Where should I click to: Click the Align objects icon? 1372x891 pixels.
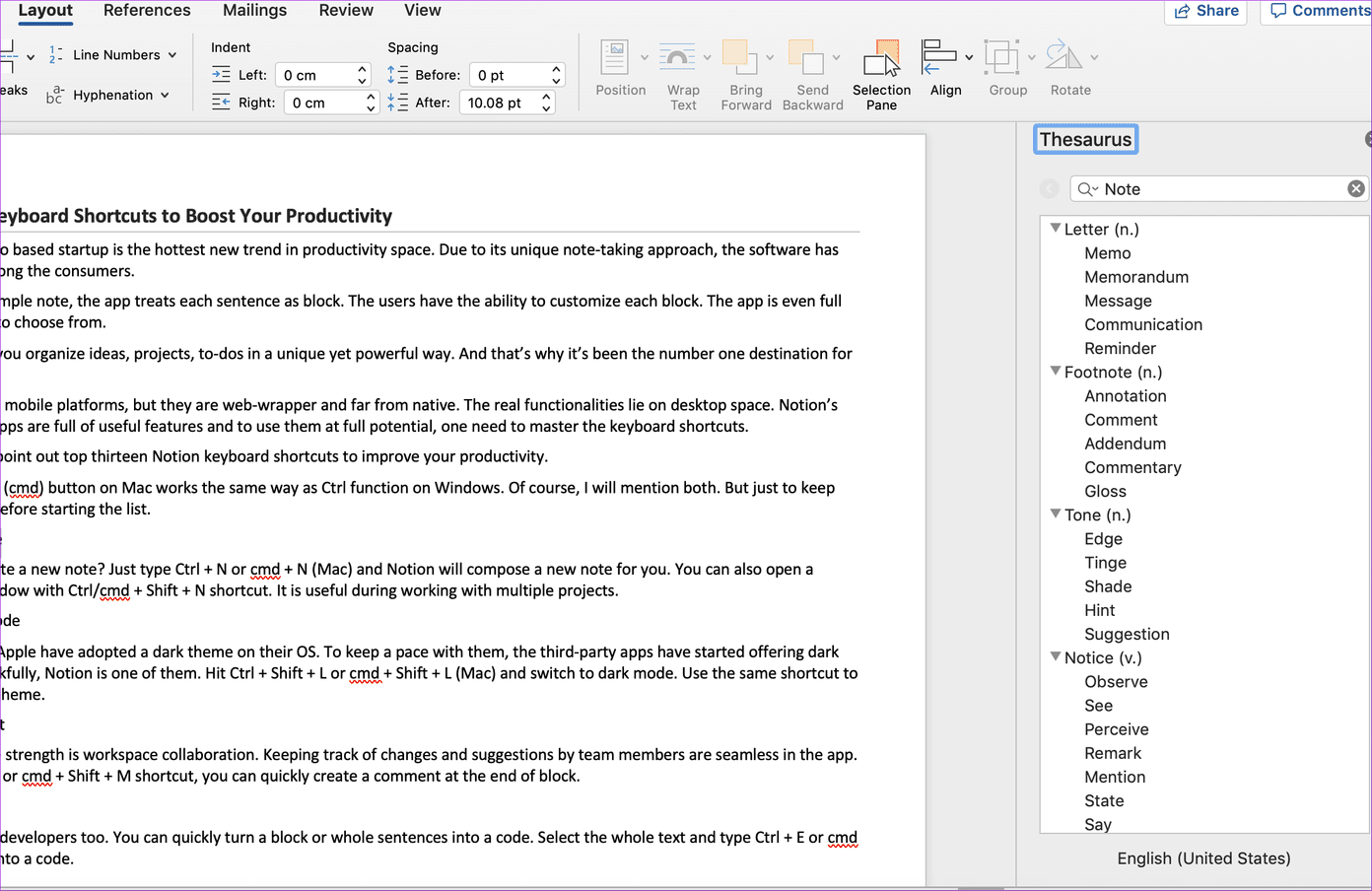click(x=938, y=57)
